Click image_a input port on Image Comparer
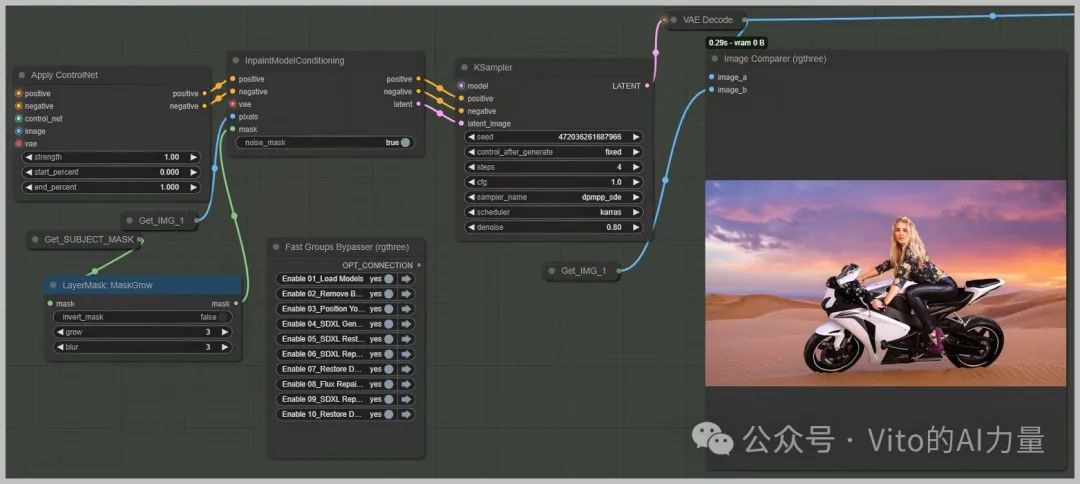The height and width of the screenshot is (484, 1080). click(x=711, y=77)
